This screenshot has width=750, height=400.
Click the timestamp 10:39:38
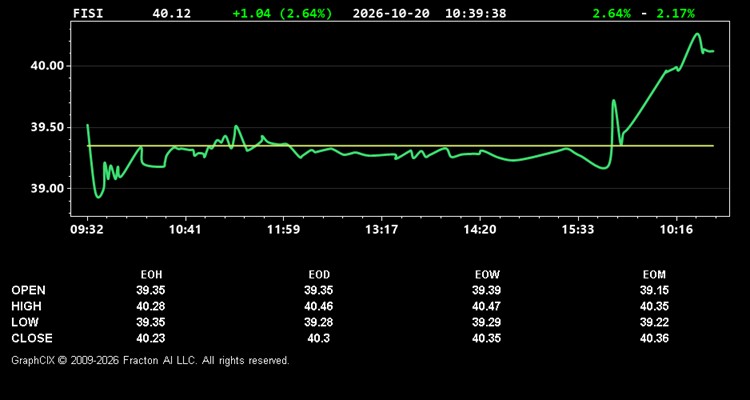tap(475, 13)
